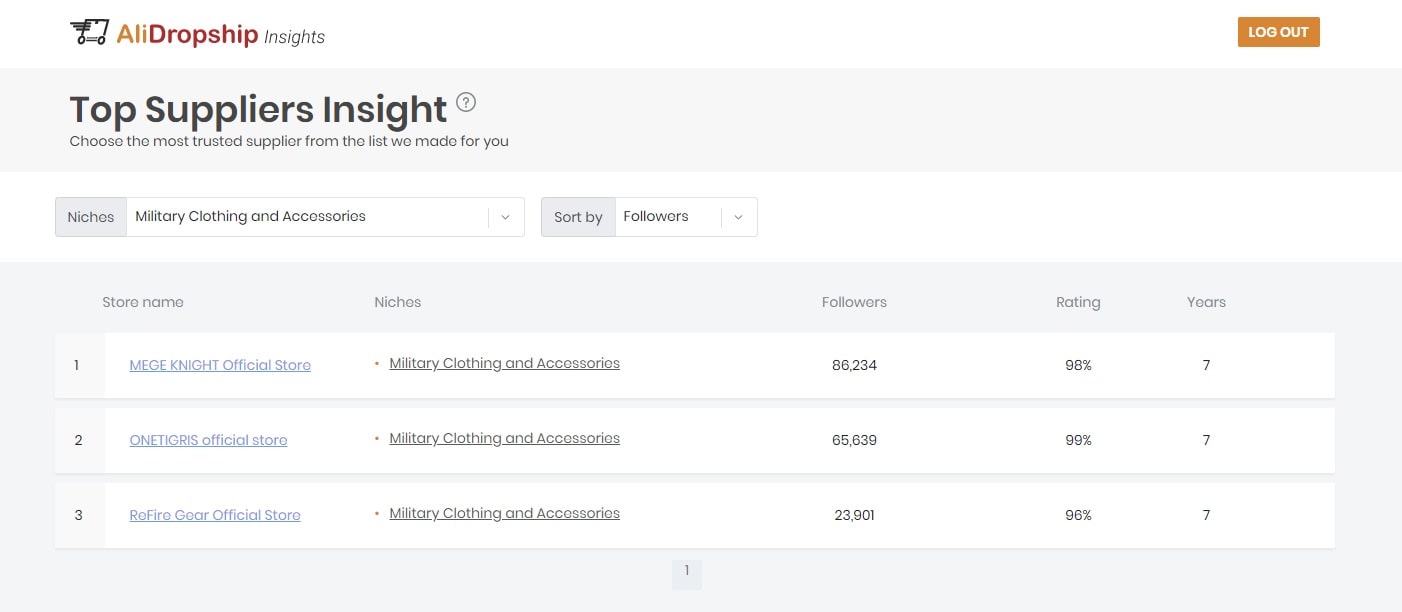Visit ReFire Gear Official Store link
The height and width of the screenshot is (612, 1402).
coord(215,516)
